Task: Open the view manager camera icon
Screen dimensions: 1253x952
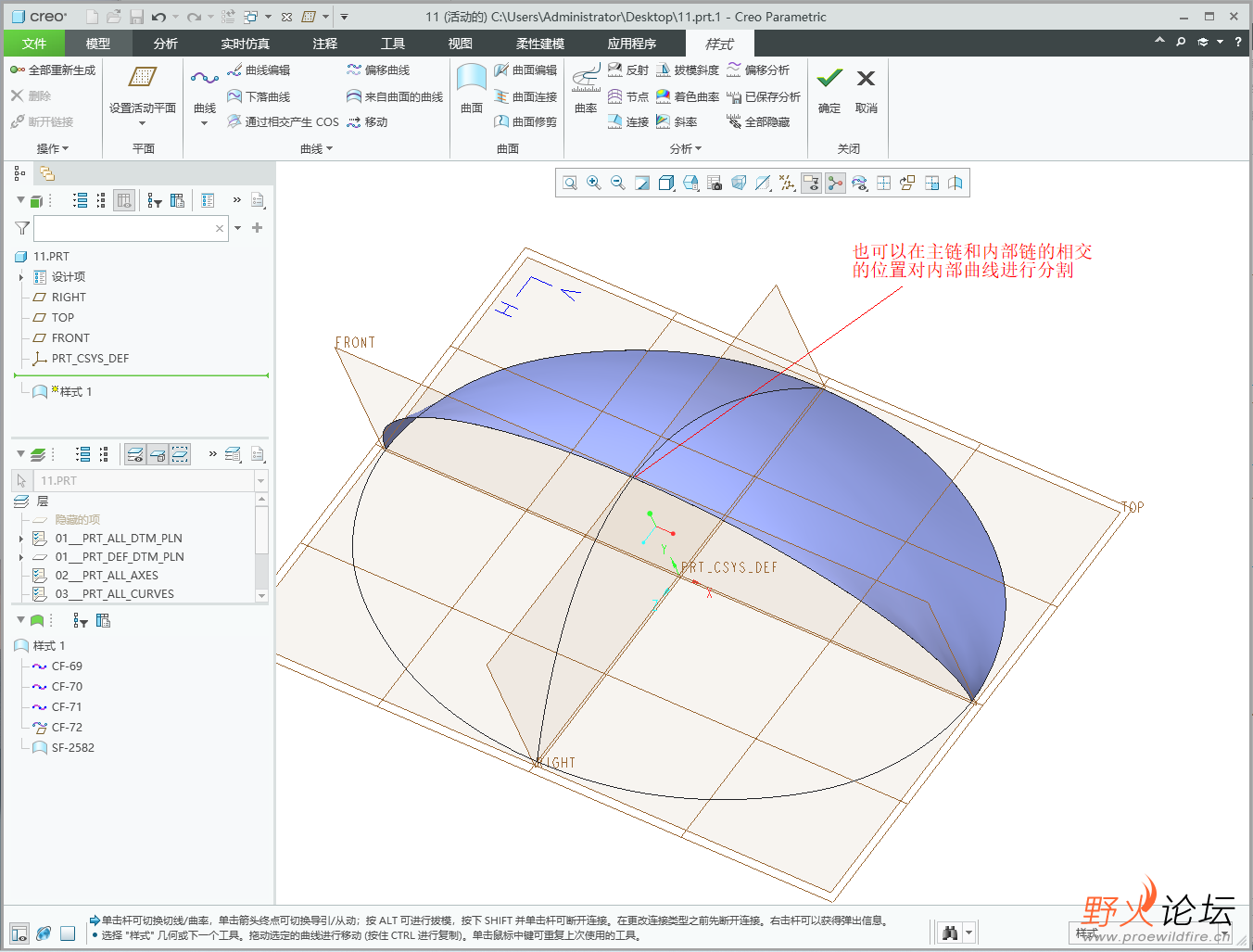Action: (x=715, y=183)
